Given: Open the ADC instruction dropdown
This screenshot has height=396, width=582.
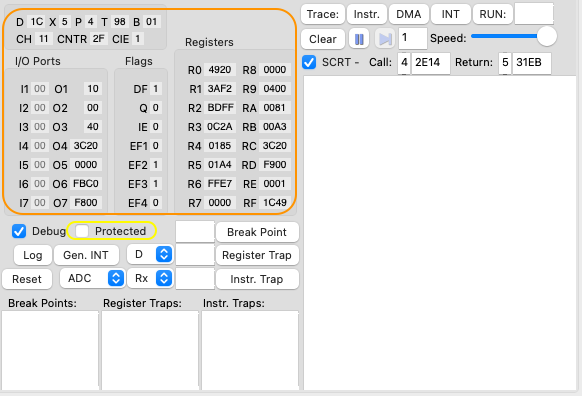Looking at the screenshot, I should pyautogui.click(x=92, y=278).
